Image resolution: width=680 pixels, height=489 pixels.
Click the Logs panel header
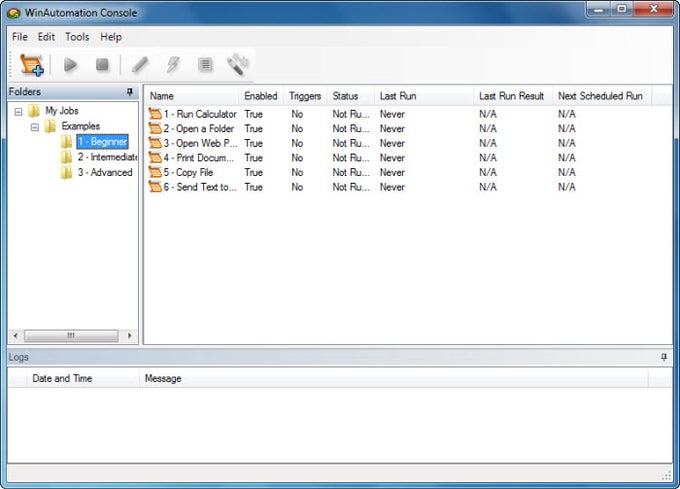340,357
